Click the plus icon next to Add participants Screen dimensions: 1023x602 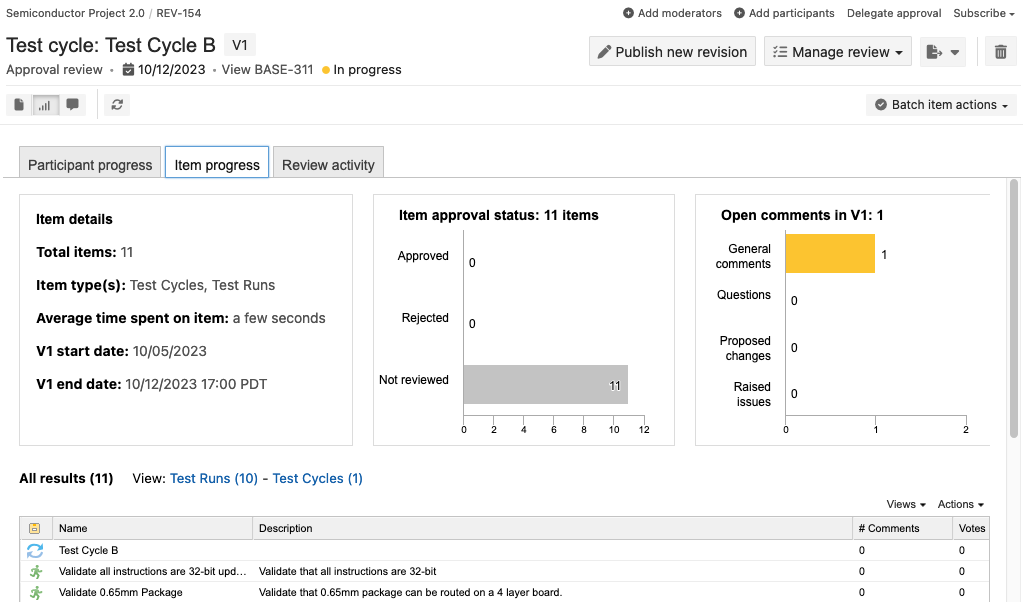739,13
